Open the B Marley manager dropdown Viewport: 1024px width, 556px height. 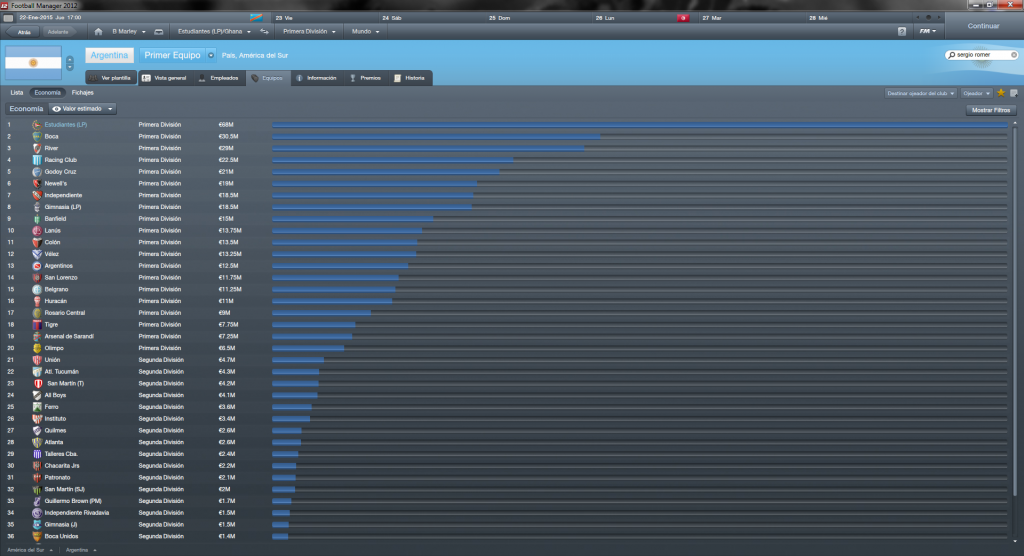point(129,31)
